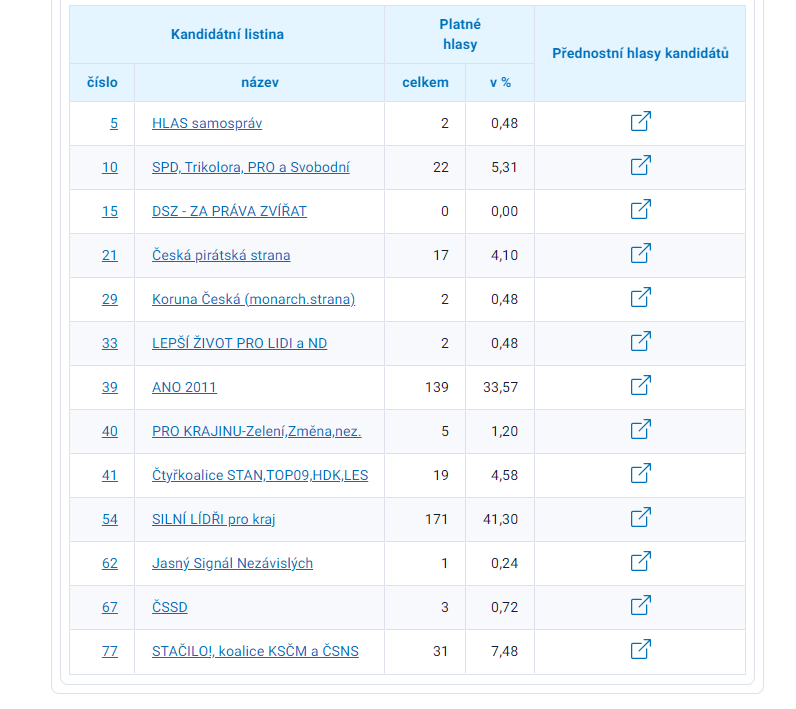This screenshot has height=709, width=796.
Task: Open preferential votes icon for STAČILO! row
Action: tap(640, 650)
